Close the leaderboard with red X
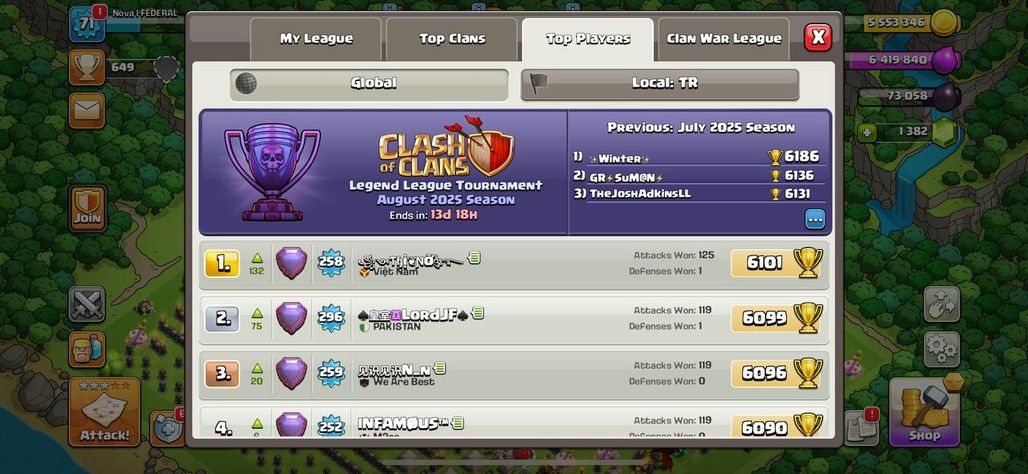This screenshot has width=1028, height=474. click(x=818, y=37)
